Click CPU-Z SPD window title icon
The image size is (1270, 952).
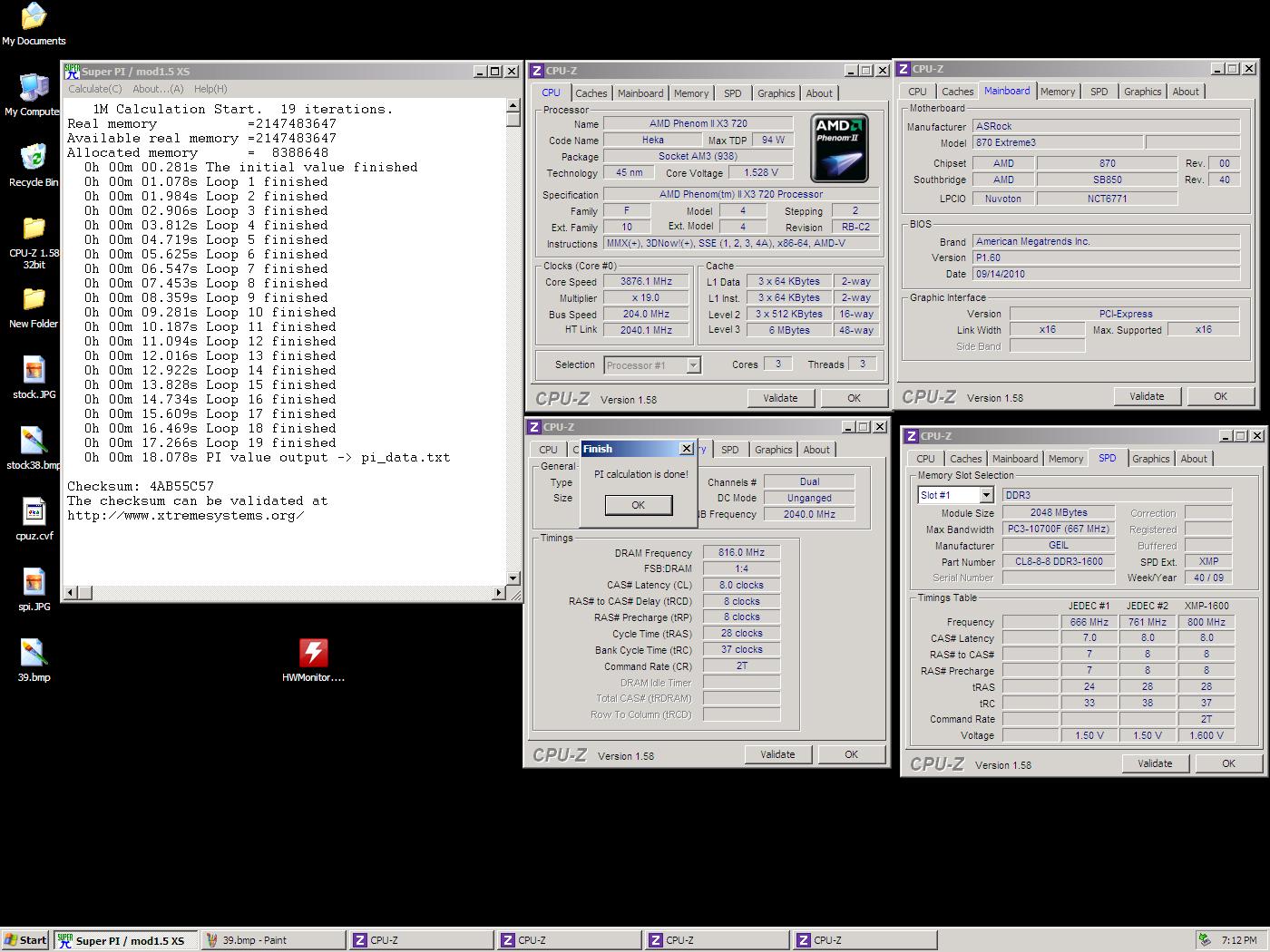912,436
